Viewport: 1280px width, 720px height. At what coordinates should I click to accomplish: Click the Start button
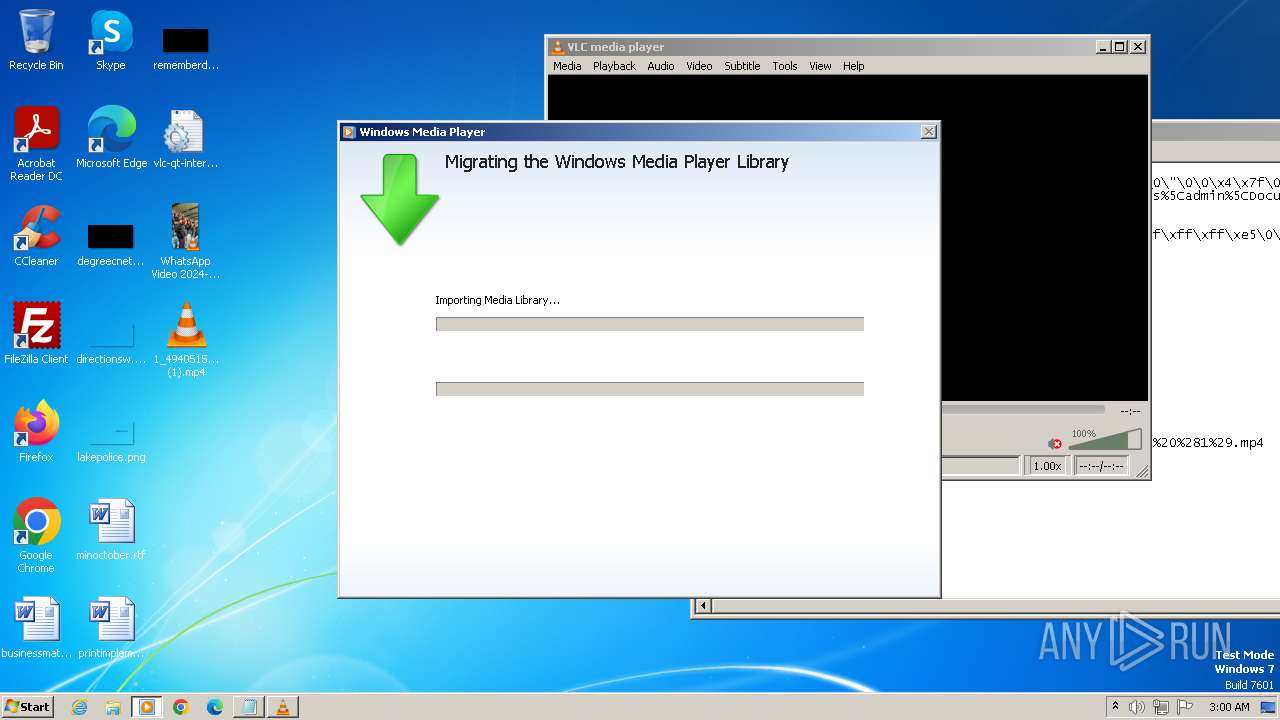27,706
